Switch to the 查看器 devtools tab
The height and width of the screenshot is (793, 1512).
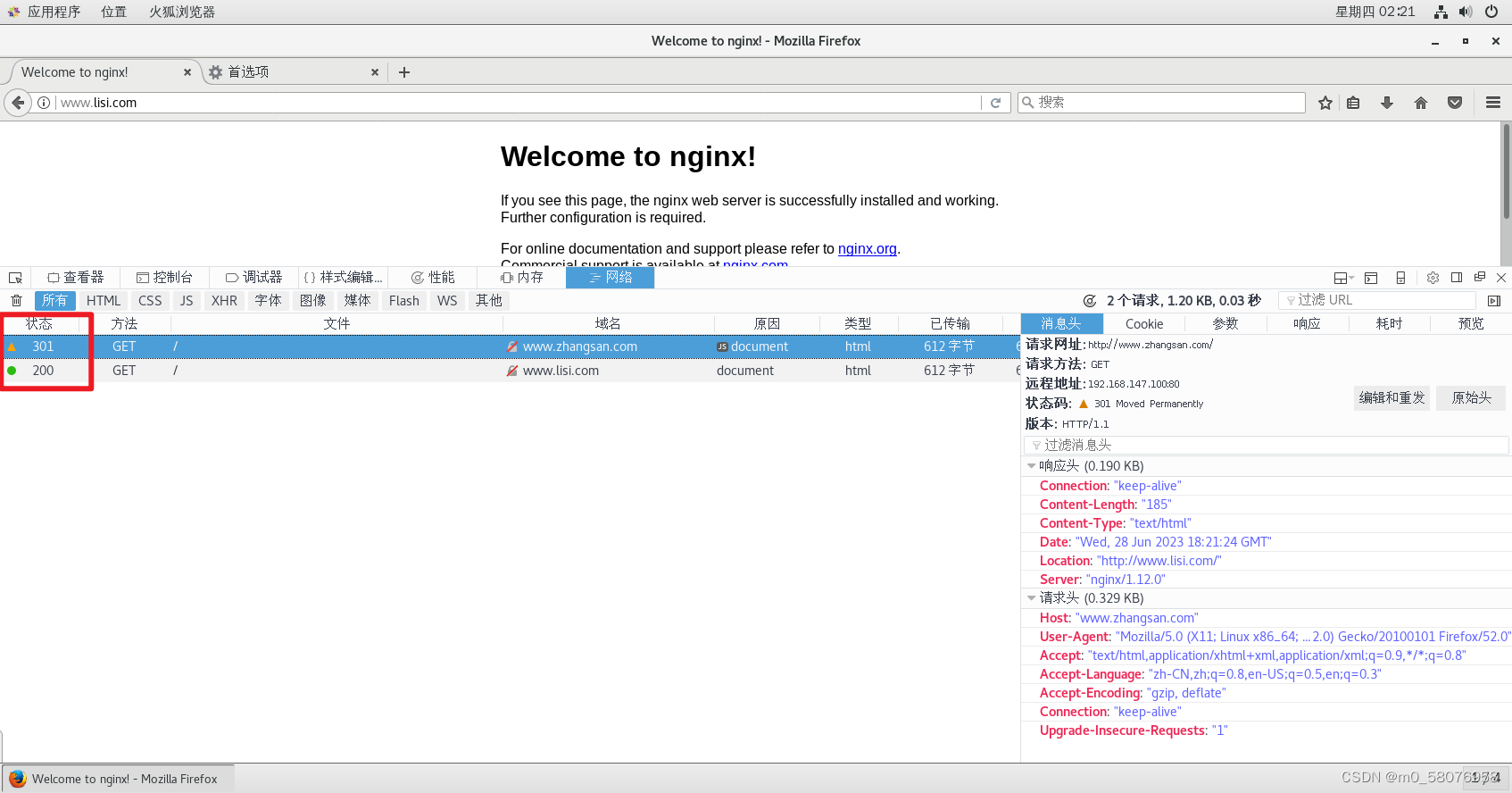[x=76, y=278]
